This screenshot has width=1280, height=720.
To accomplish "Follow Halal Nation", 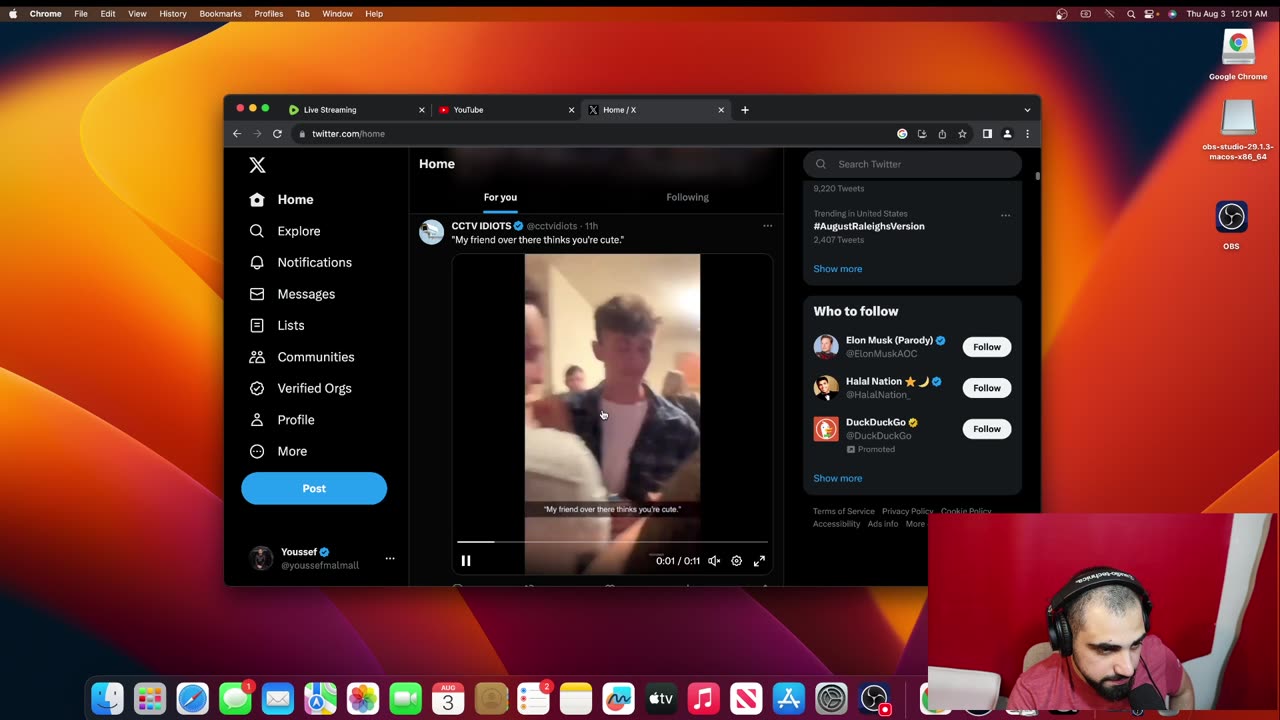I will (987, 388).
